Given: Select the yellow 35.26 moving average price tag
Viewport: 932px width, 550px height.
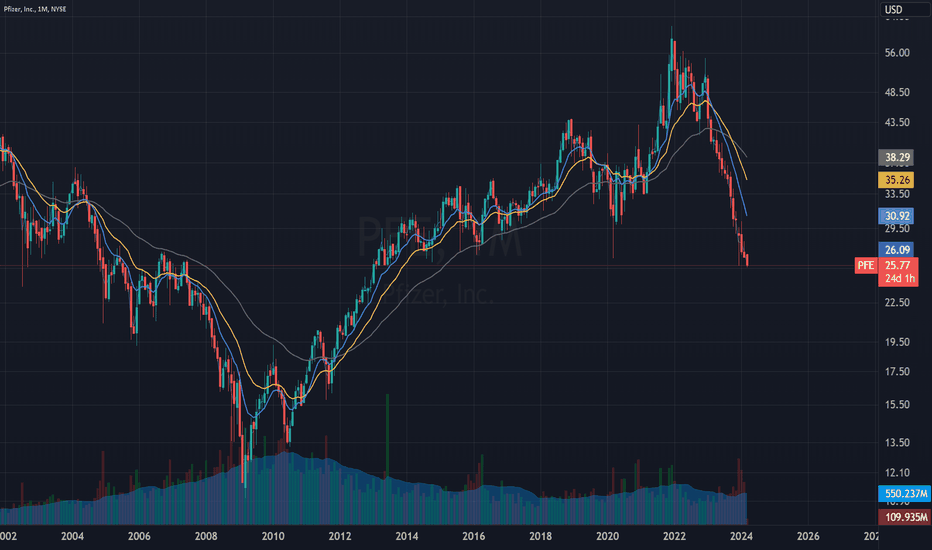Looking at the screenshot, I should [x=896, y=180].
